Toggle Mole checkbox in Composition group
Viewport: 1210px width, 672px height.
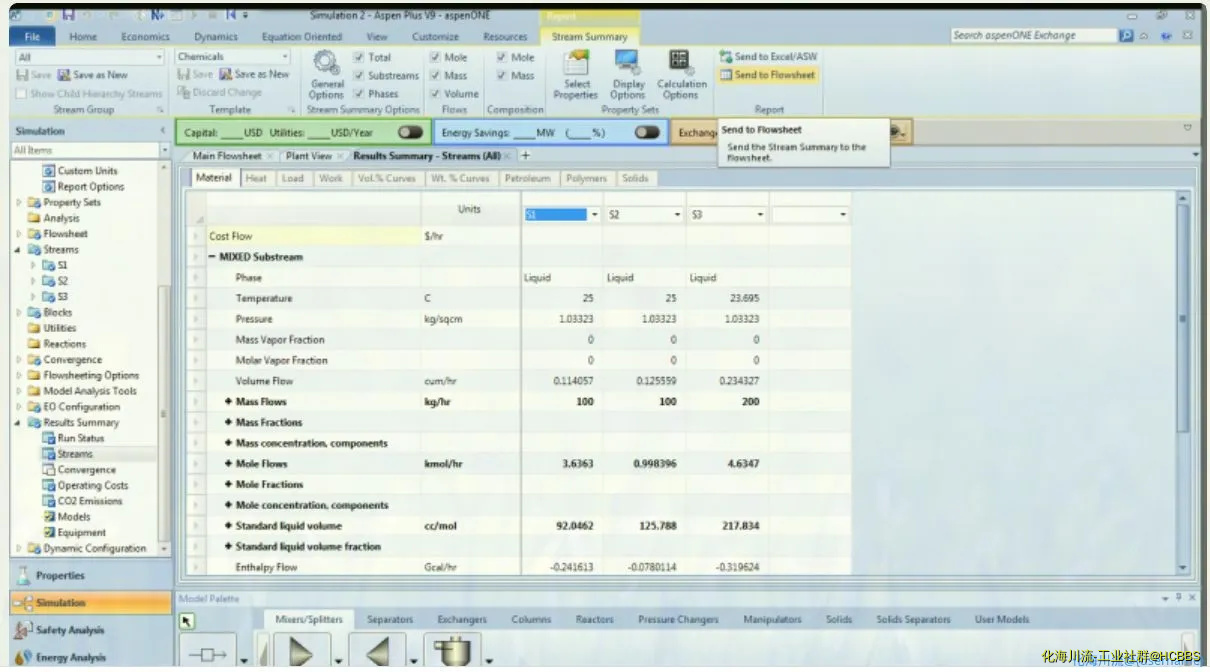(502, 58)
